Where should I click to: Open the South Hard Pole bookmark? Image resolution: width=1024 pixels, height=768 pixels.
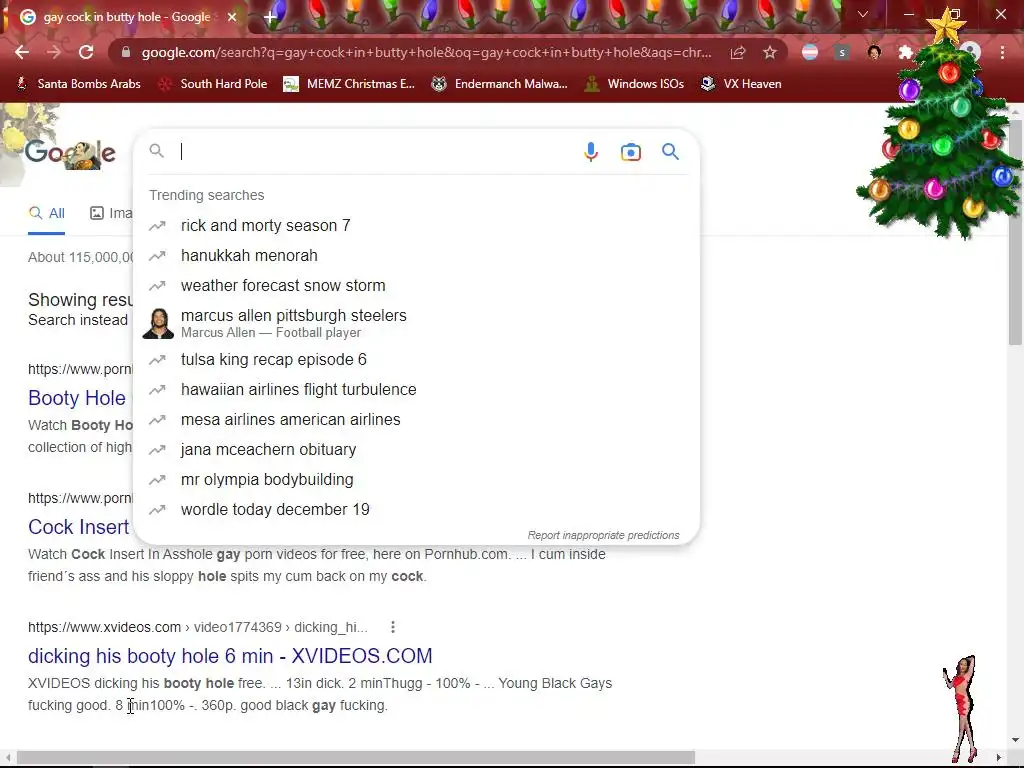[x=213, y=84]
